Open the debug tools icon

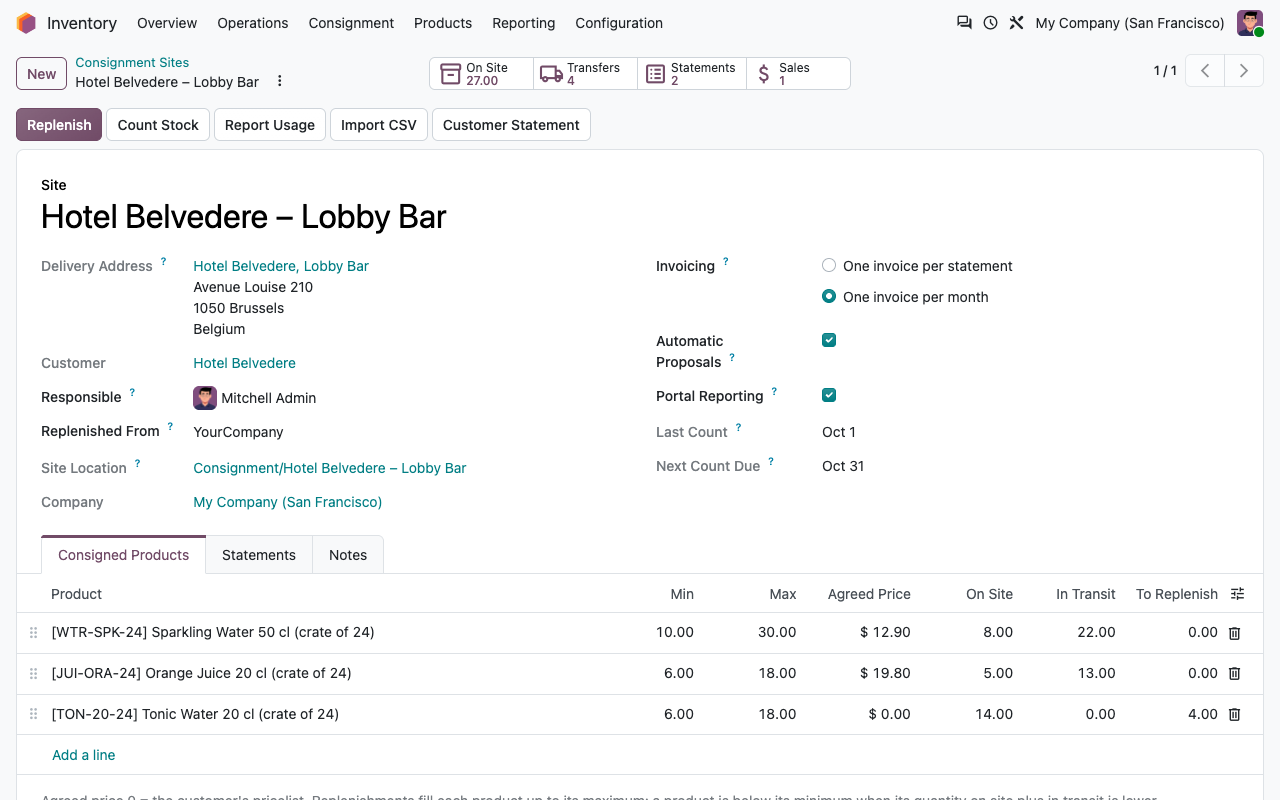[x=1016, y=23]
